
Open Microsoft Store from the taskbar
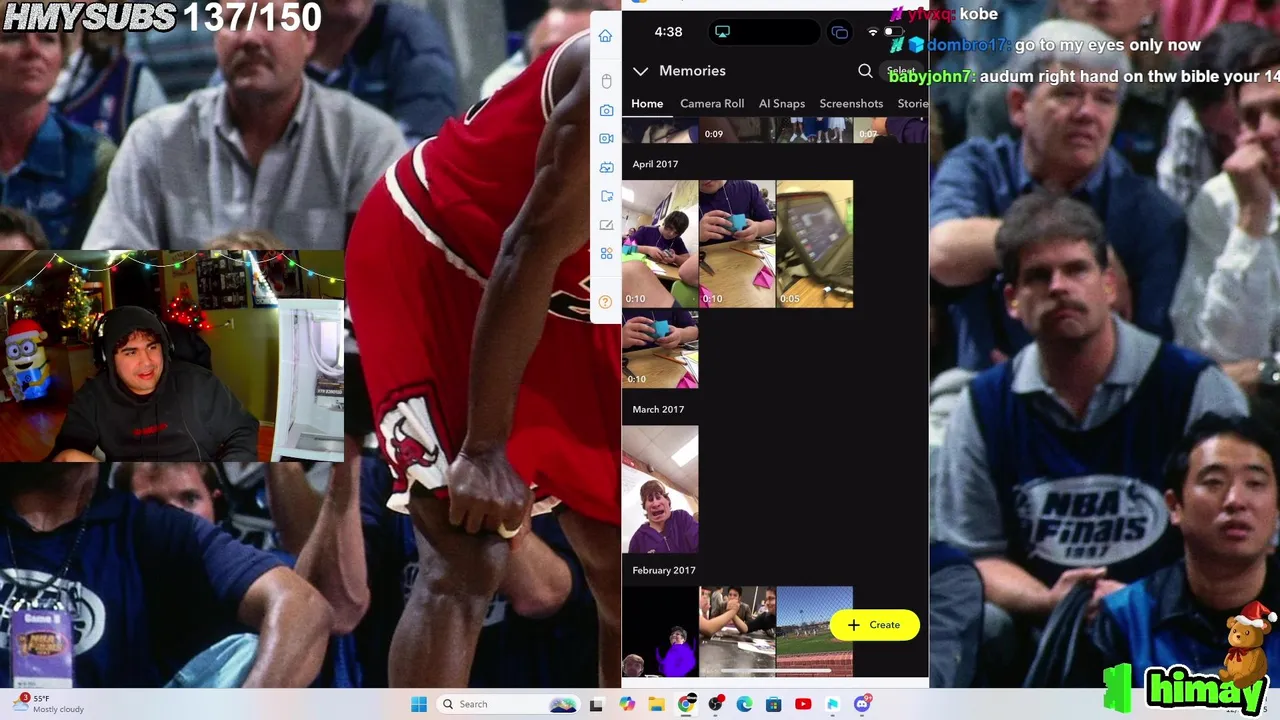click(x=773, y=704)
